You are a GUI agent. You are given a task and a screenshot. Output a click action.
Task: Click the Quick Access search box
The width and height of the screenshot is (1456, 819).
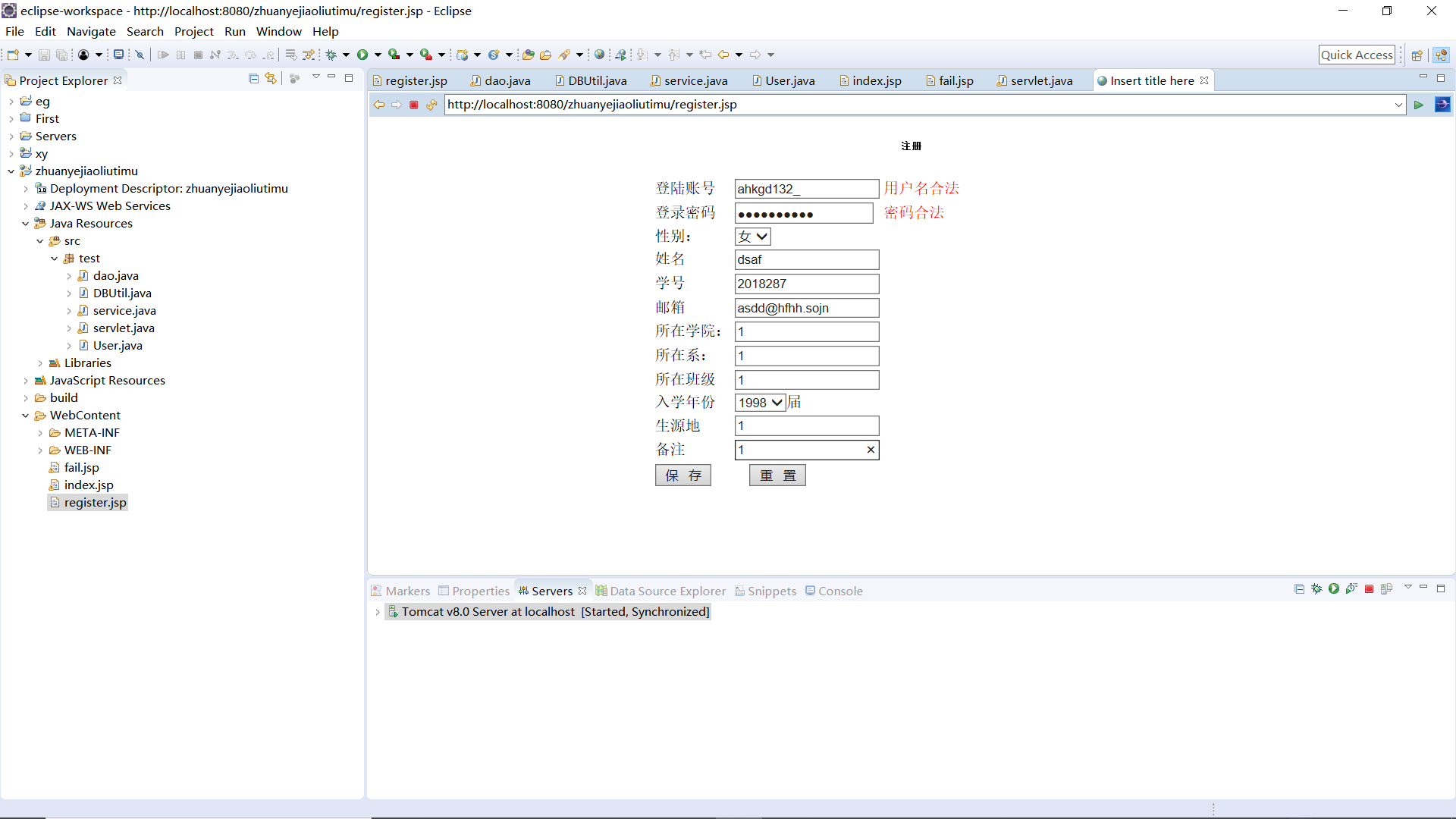(x=1357, y=55)
